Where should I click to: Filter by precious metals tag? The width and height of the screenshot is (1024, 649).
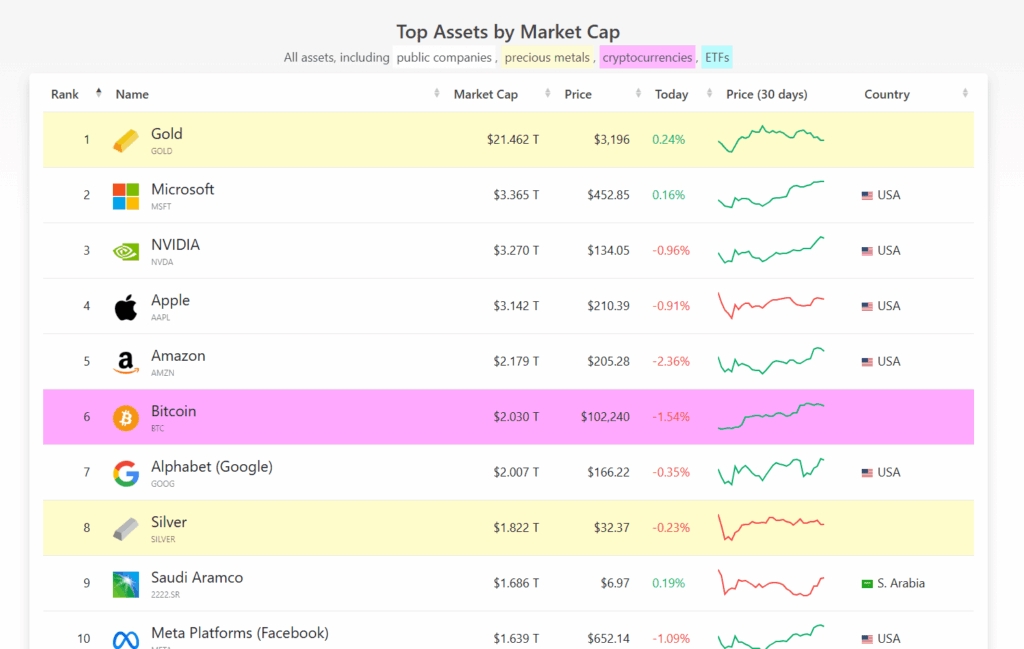pyautogui.click(x=547, y=57)
